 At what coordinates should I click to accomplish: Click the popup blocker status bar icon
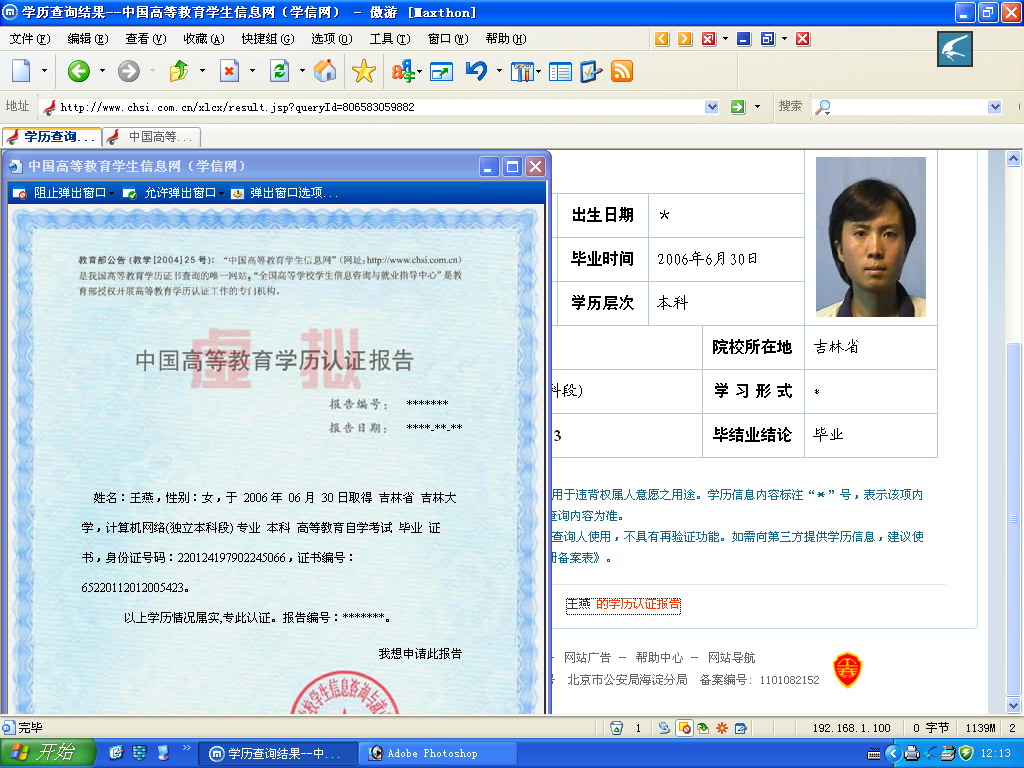tap(684, 728)
